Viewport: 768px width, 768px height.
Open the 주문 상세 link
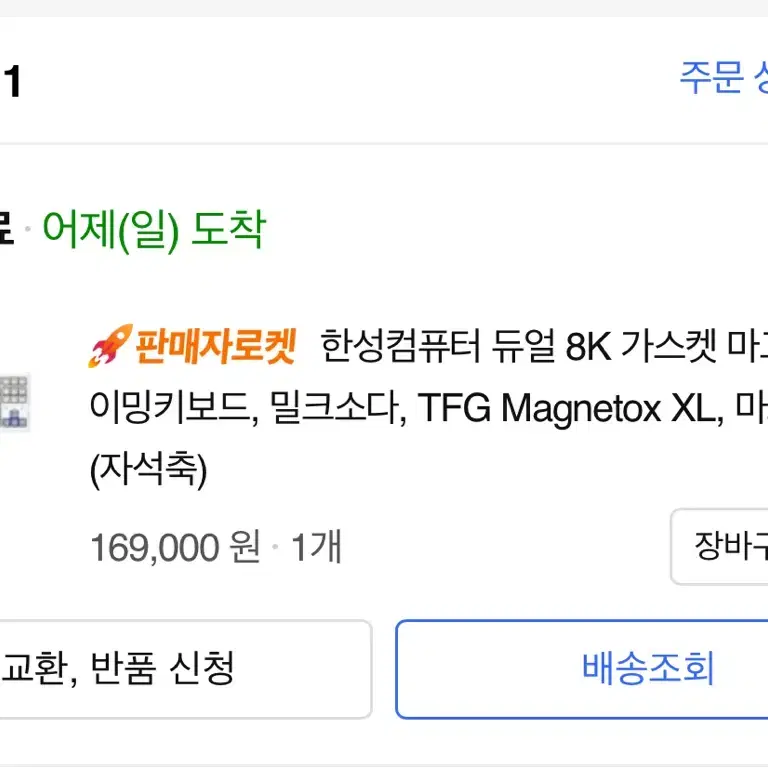[x=723, y=77]
